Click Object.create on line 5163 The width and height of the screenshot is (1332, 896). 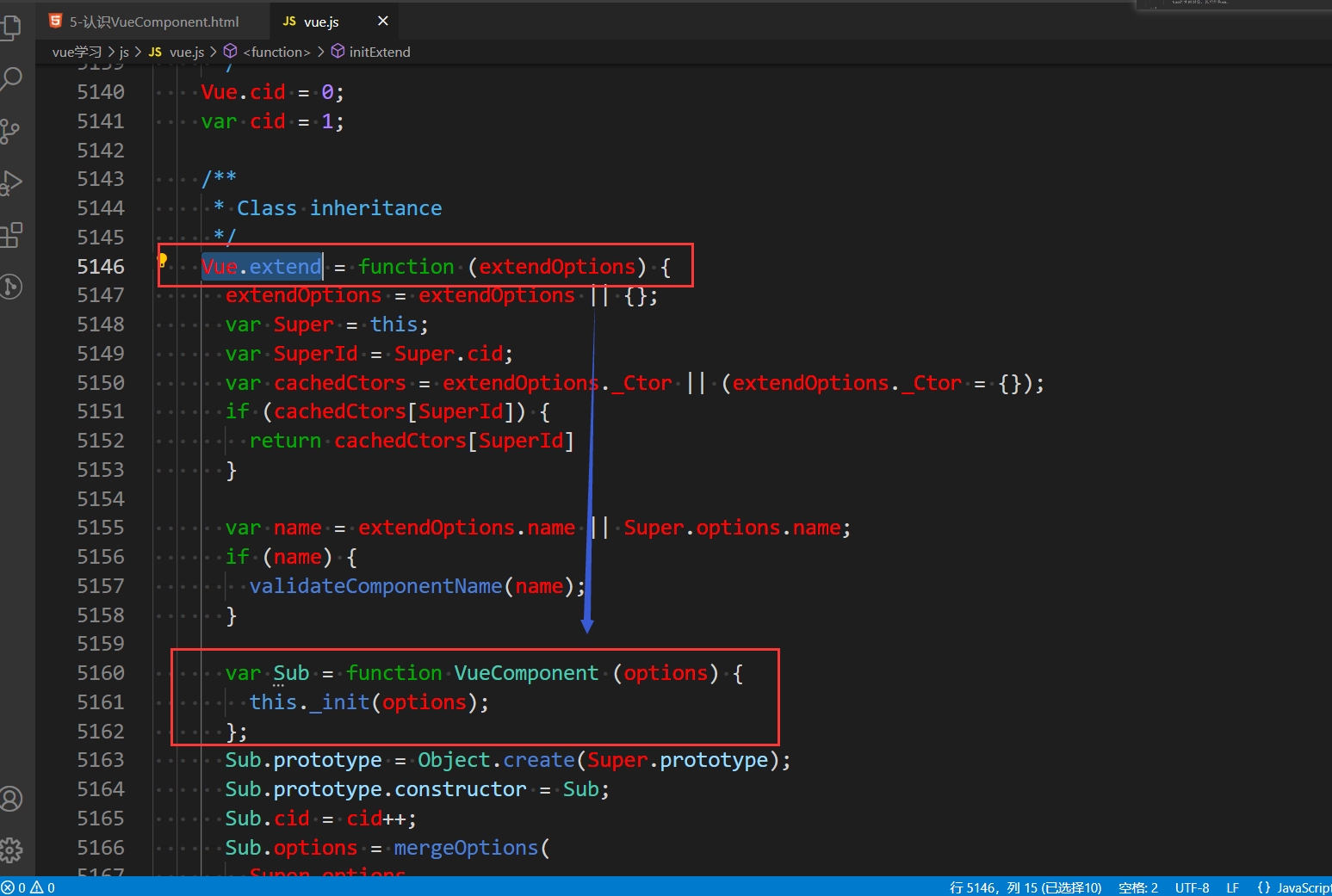tap(497, 760)
